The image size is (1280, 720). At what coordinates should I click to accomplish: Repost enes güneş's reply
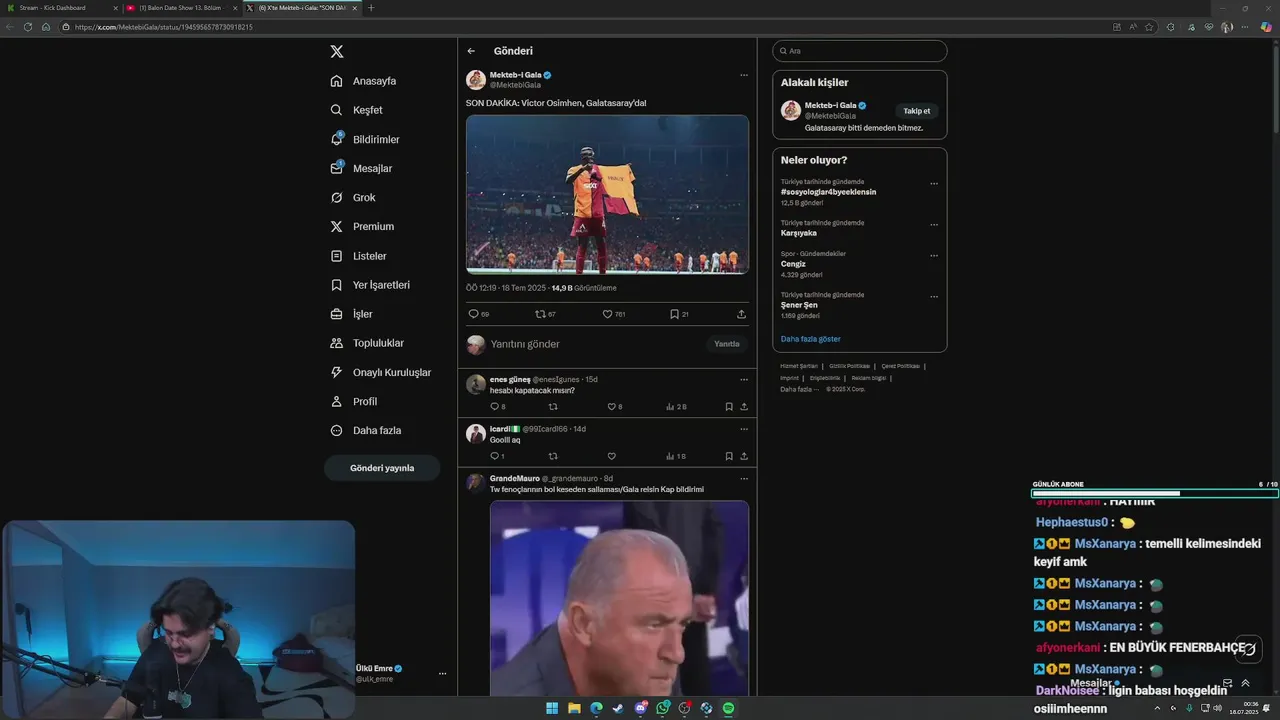[x=553, y=407]
